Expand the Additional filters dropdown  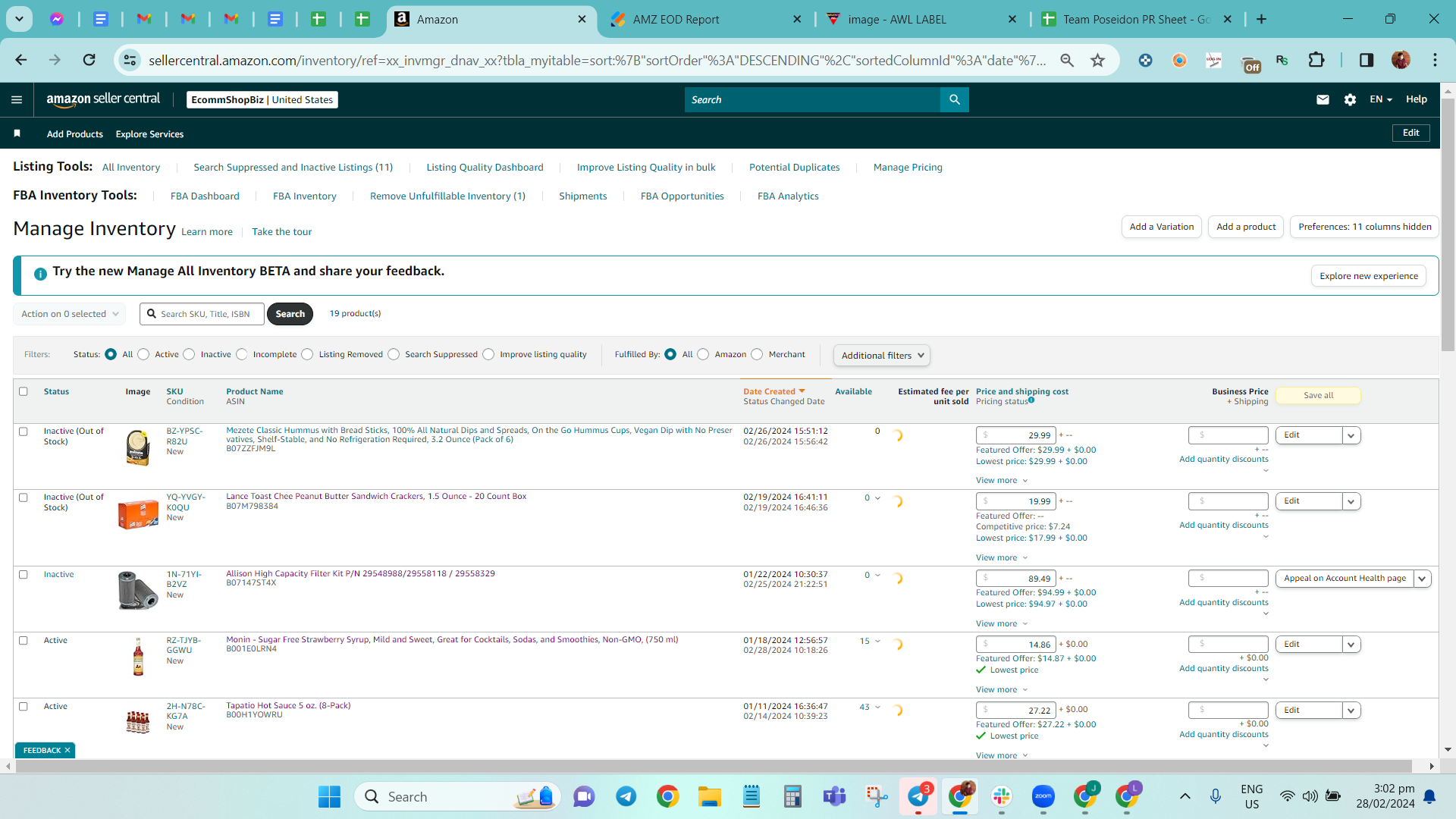pos(881,355)
